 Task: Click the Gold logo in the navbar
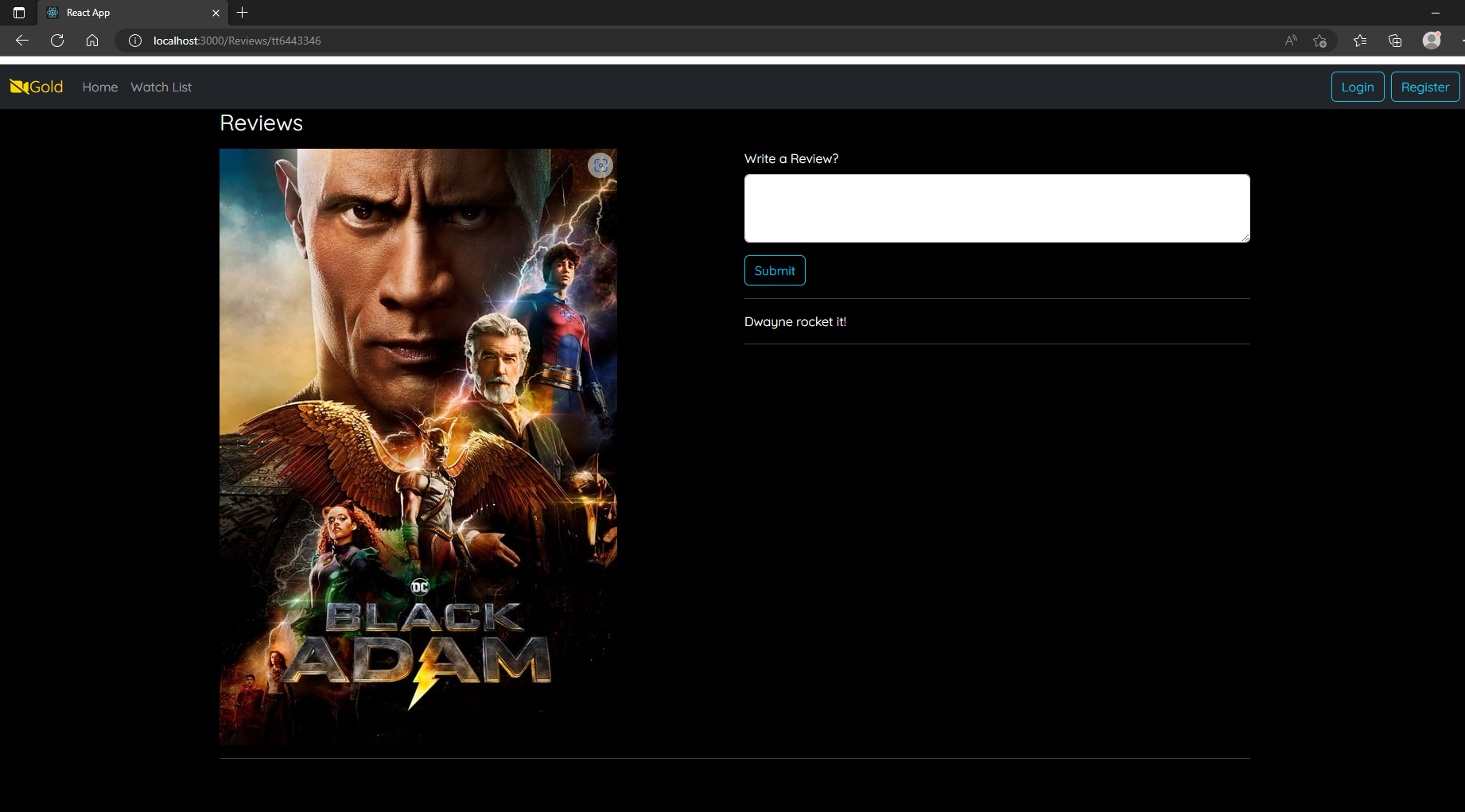point(36,87)
